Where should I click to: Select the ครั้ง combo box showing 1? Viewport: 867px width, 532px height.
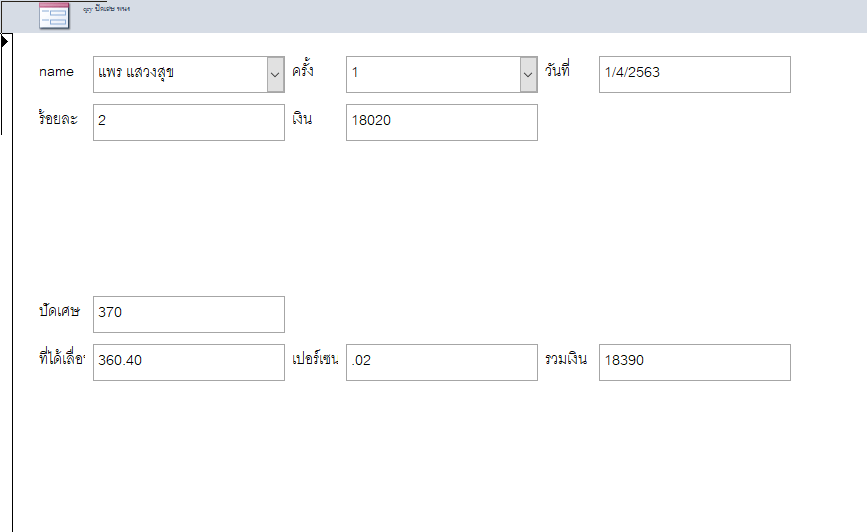432,74
